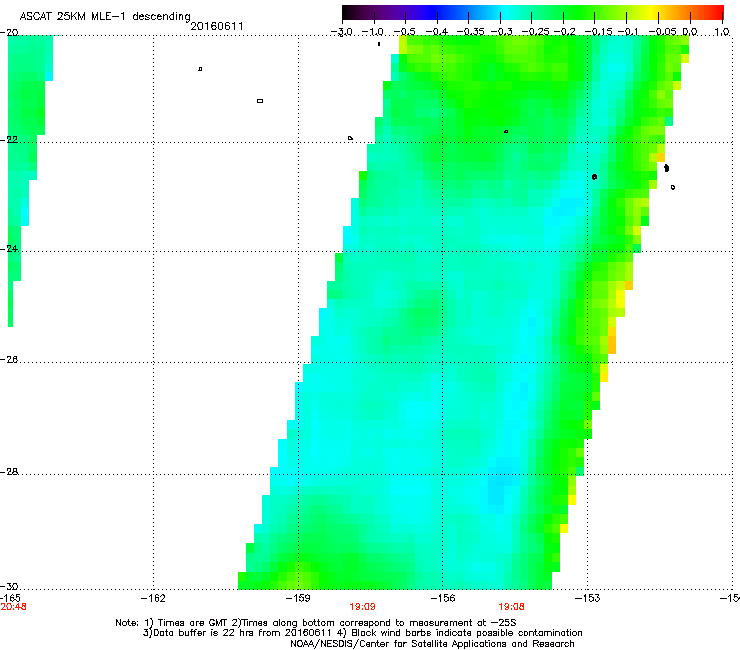Image resolution: width=740 pixels, height=650 pixels.
Task: Click the red time stamp '20:48'
Action: coord(13,607)
